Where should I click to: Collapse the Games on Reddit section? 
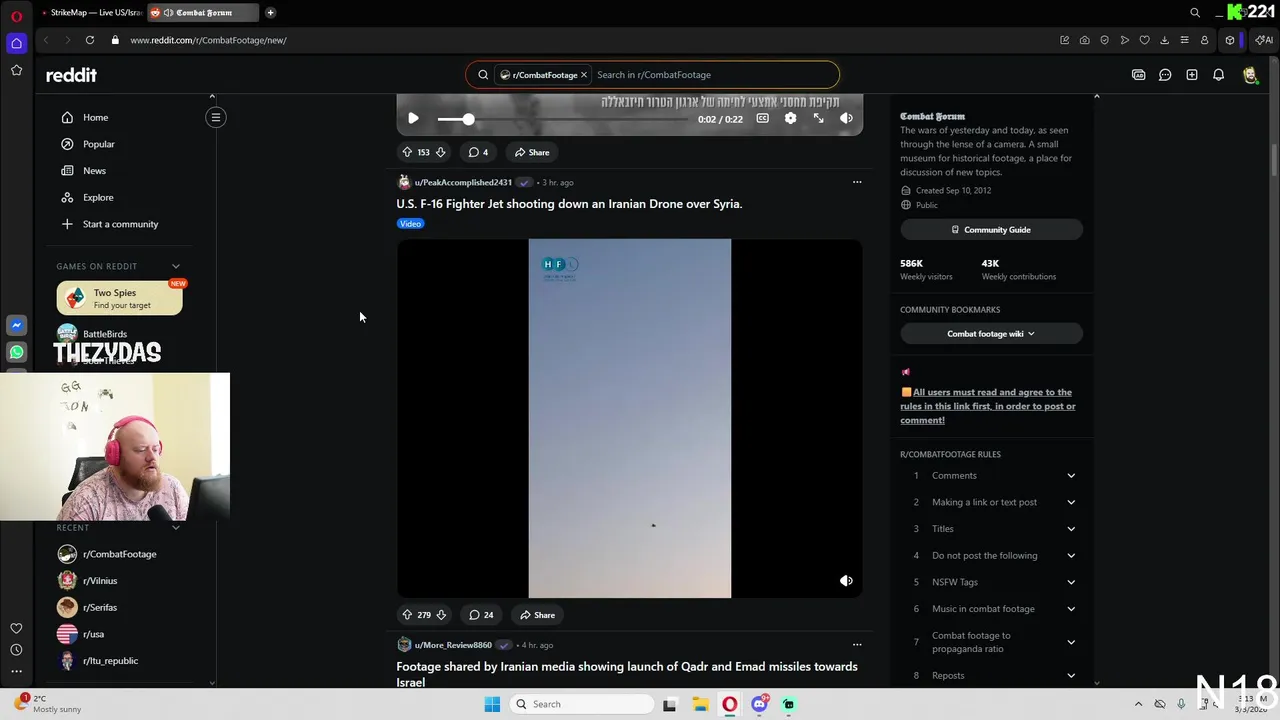176,266
